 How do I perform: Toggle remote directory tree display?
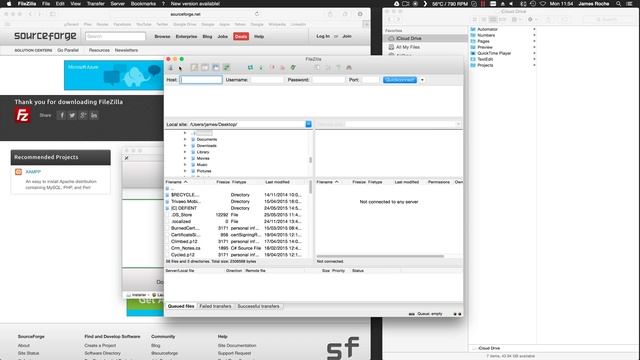(x=216, y=68)
